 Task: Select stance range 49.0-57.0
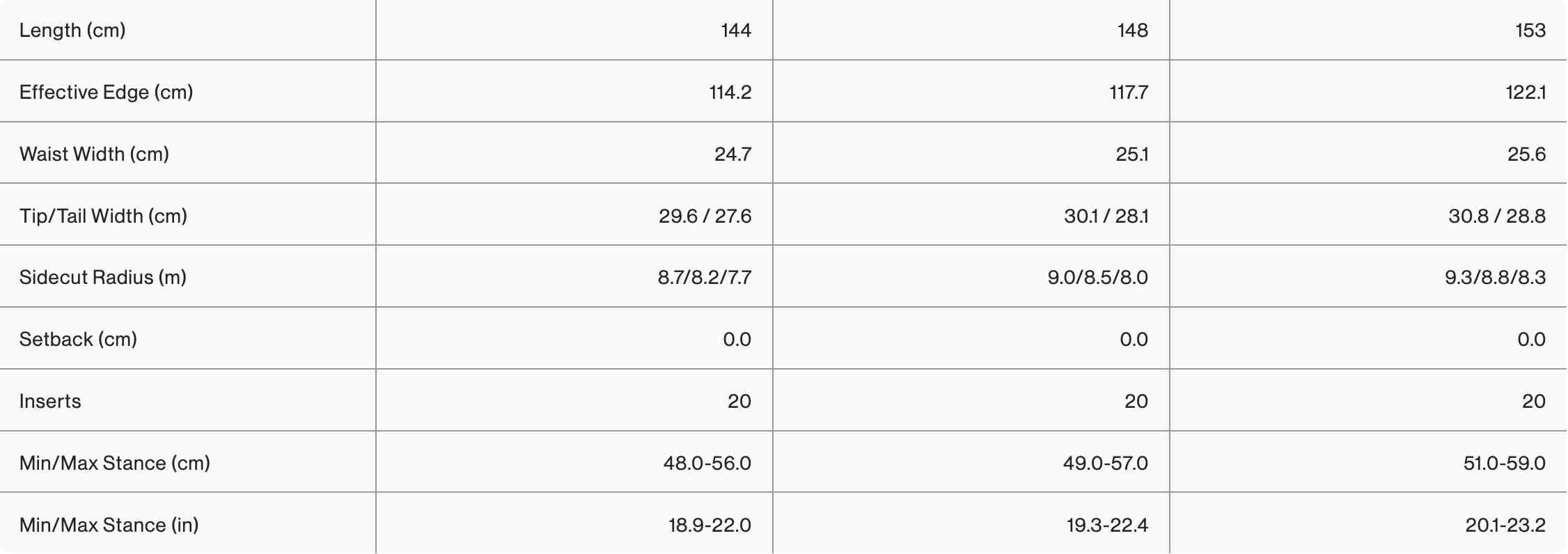click(x=1106, y=464)
